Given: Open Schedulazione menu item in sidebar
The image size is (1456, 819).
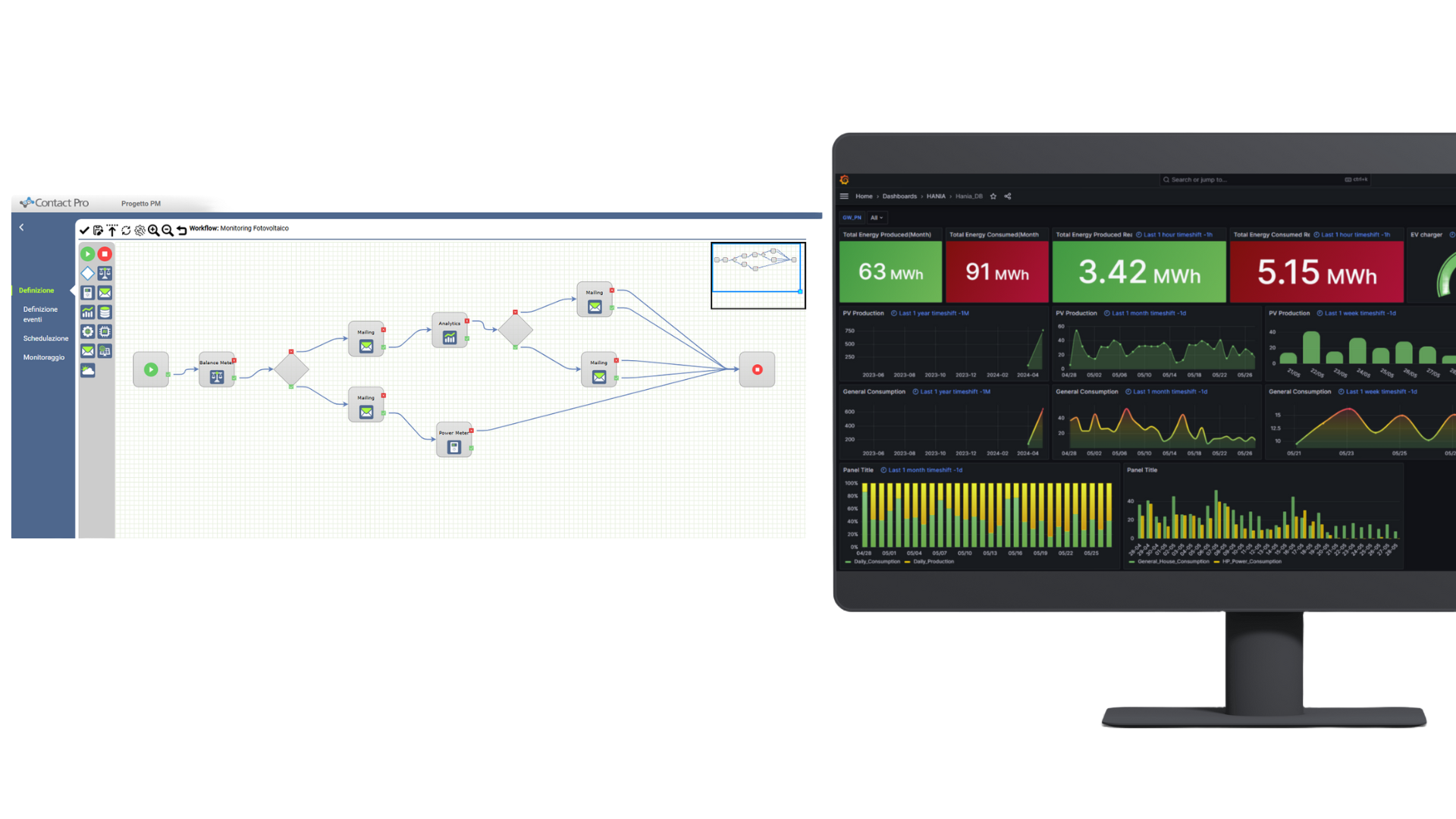Looking at the screenshot, I should 44,338.
